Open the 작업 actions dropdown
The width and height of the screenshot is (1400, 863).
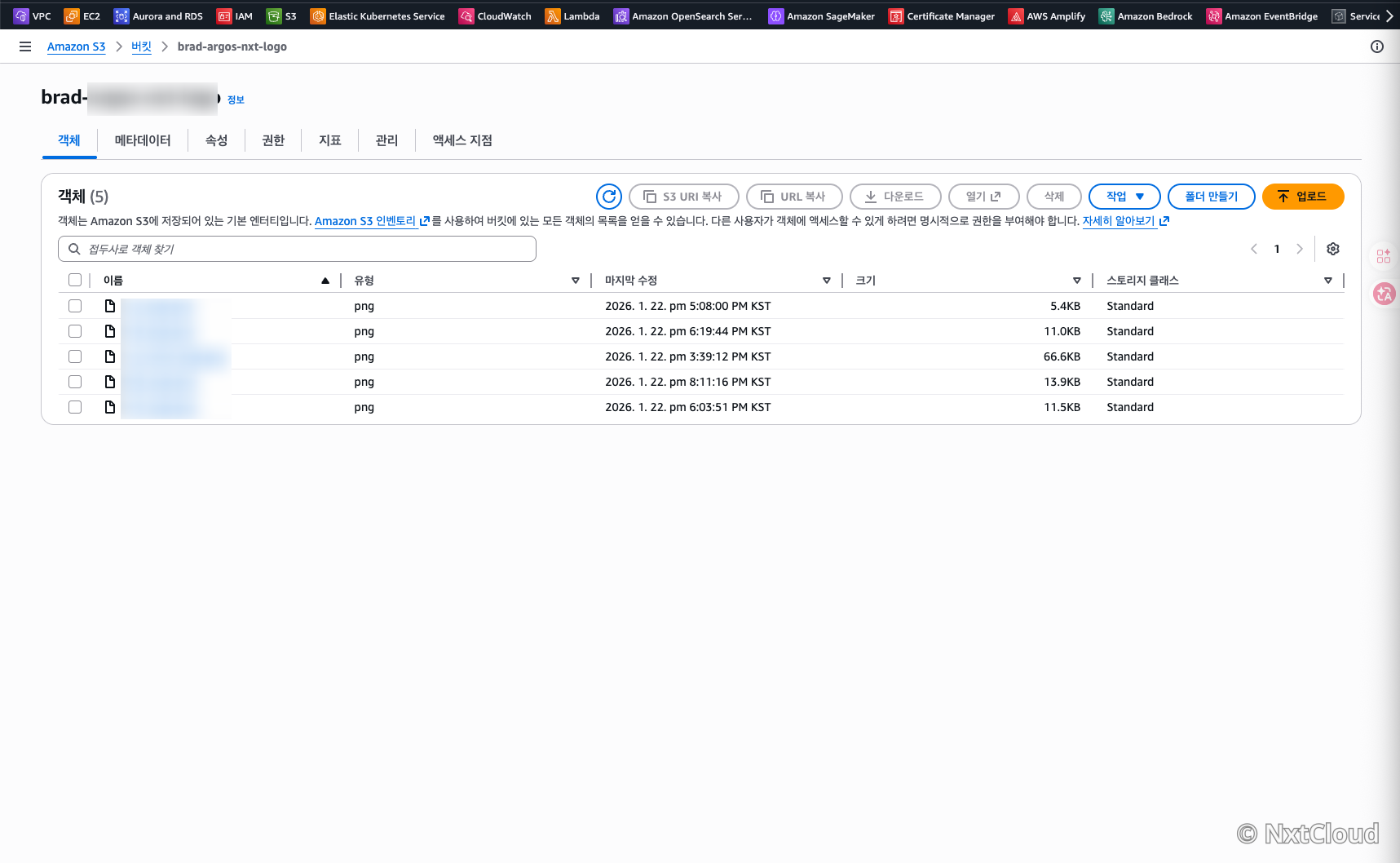[x=1124, y=197]
